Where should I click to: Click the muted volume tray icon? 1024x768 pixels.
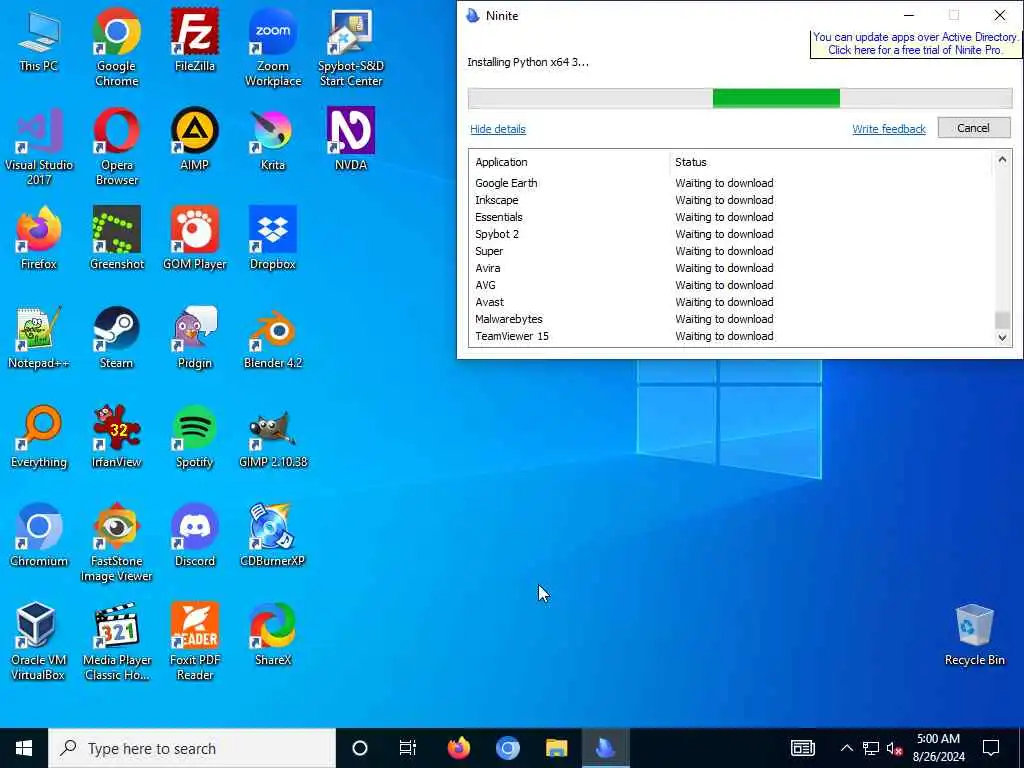tap(894, 748)
